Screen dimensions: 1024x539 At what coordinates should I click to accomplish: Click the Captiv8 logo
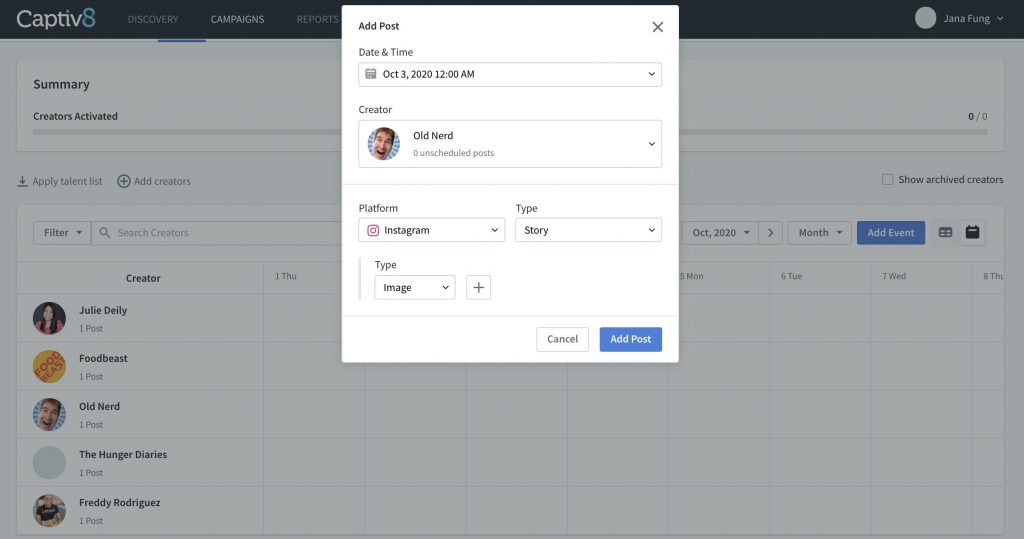pyautogui.click(x=56, y=19)
